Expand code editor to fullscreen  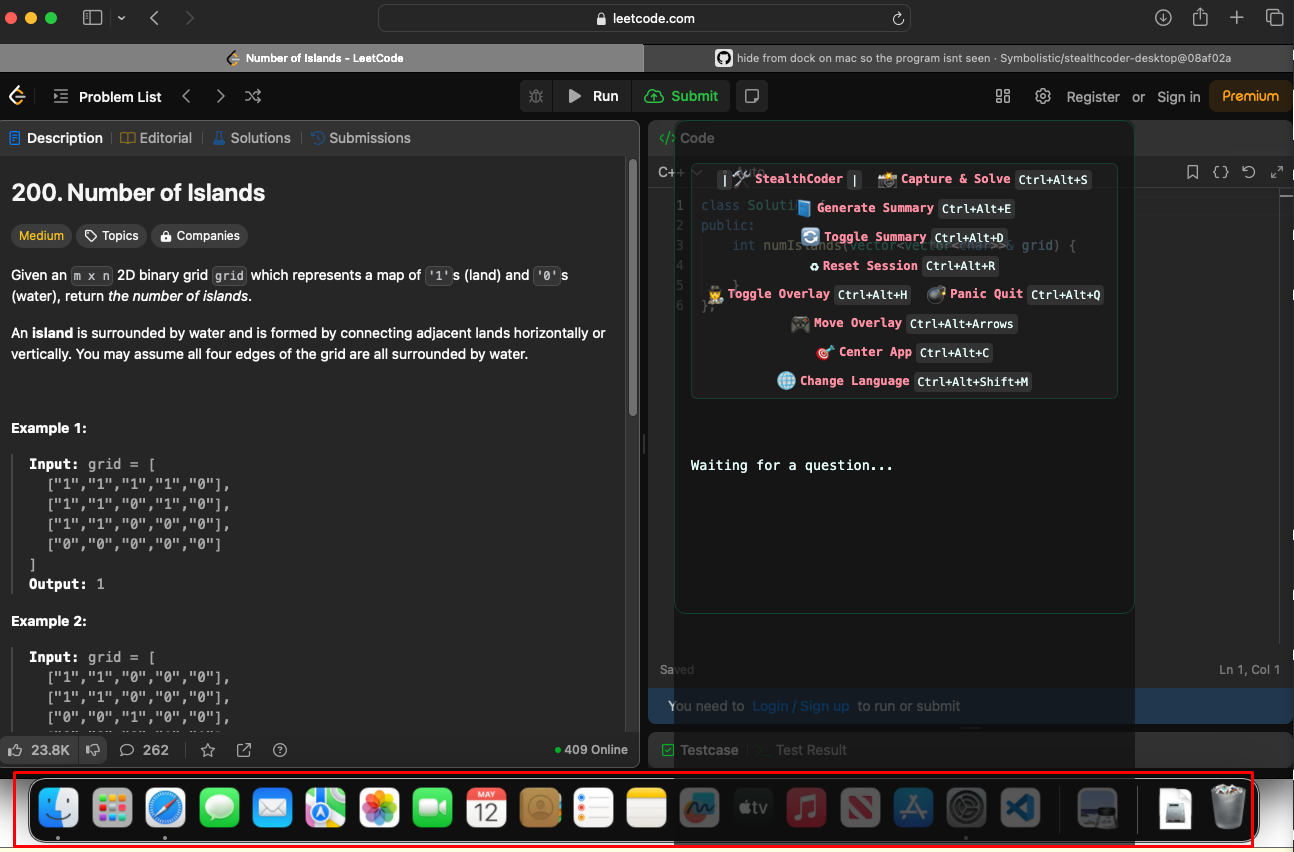1276,172
